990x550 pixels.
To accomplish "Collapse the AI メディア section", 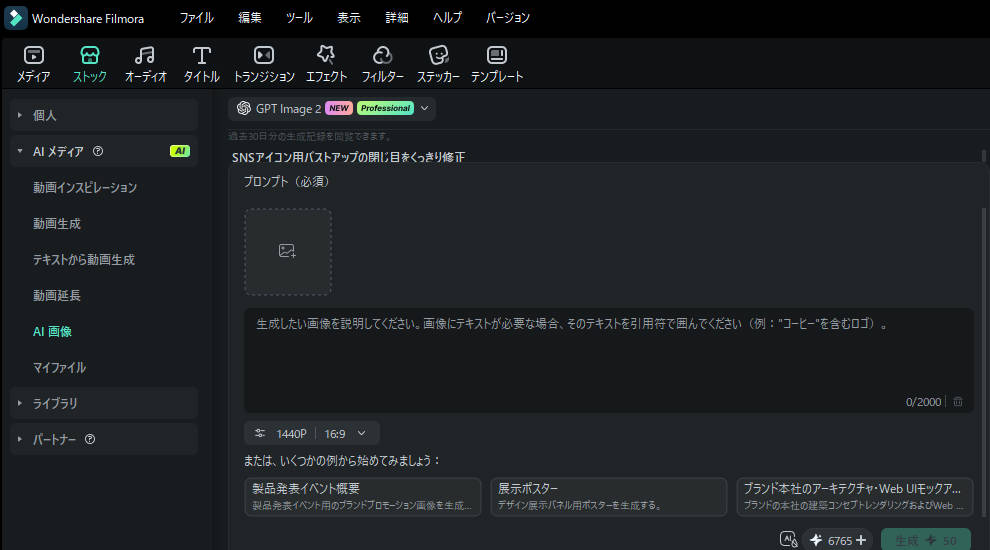I will click(104, 151).
